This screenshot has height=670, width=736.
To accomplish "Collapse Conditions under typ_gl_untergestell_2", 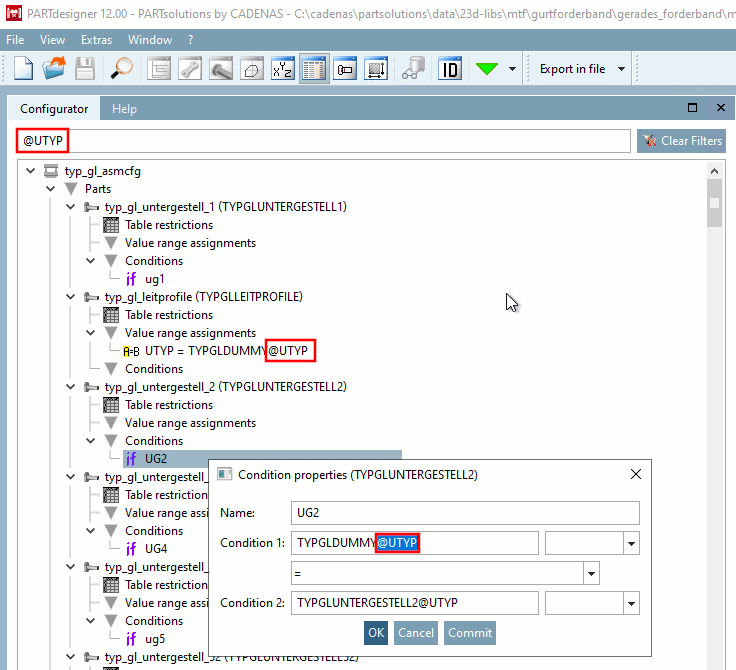I will tap(91, 441).
